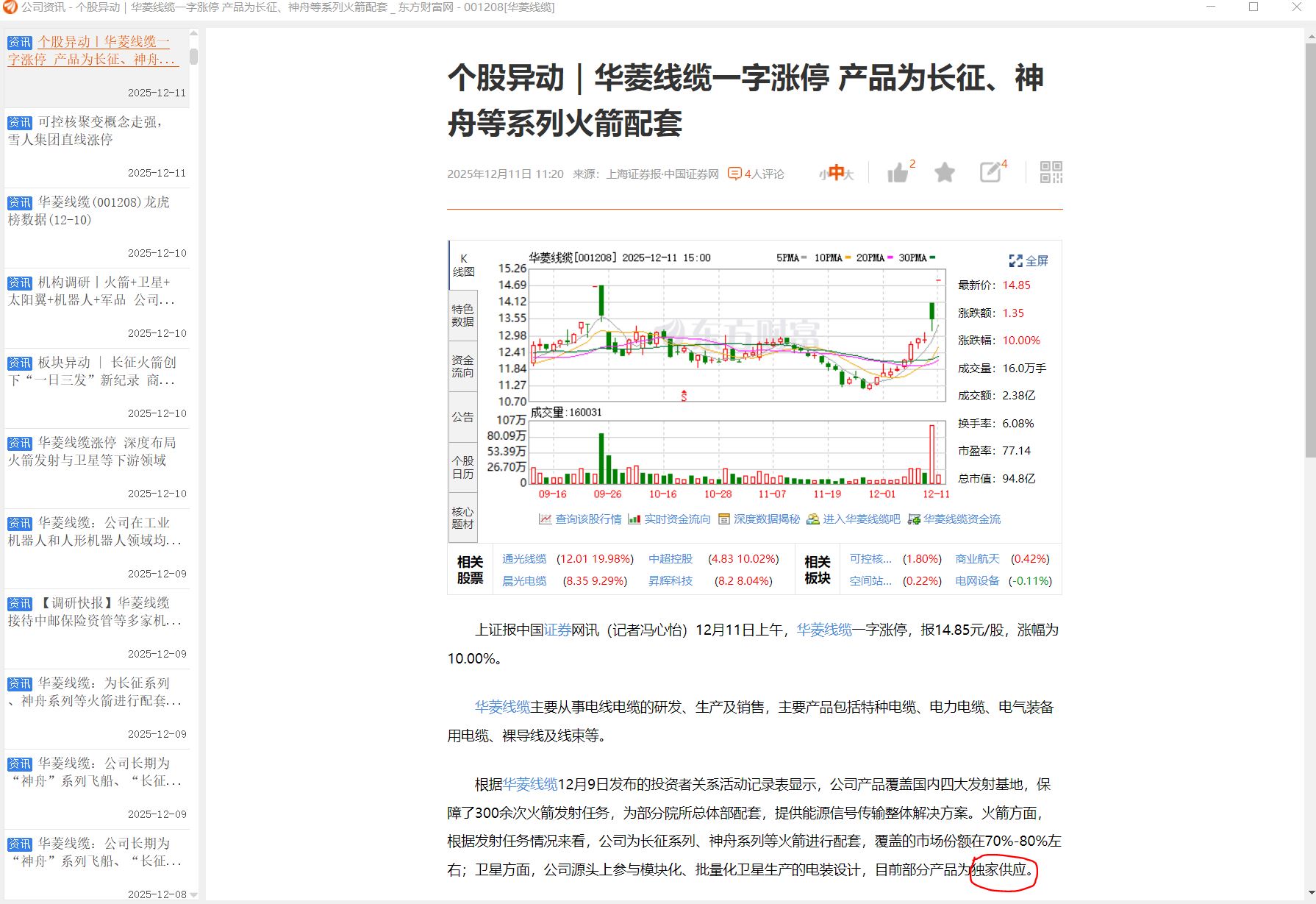Click news list scroll up arrow

click(x=193, y=34)
